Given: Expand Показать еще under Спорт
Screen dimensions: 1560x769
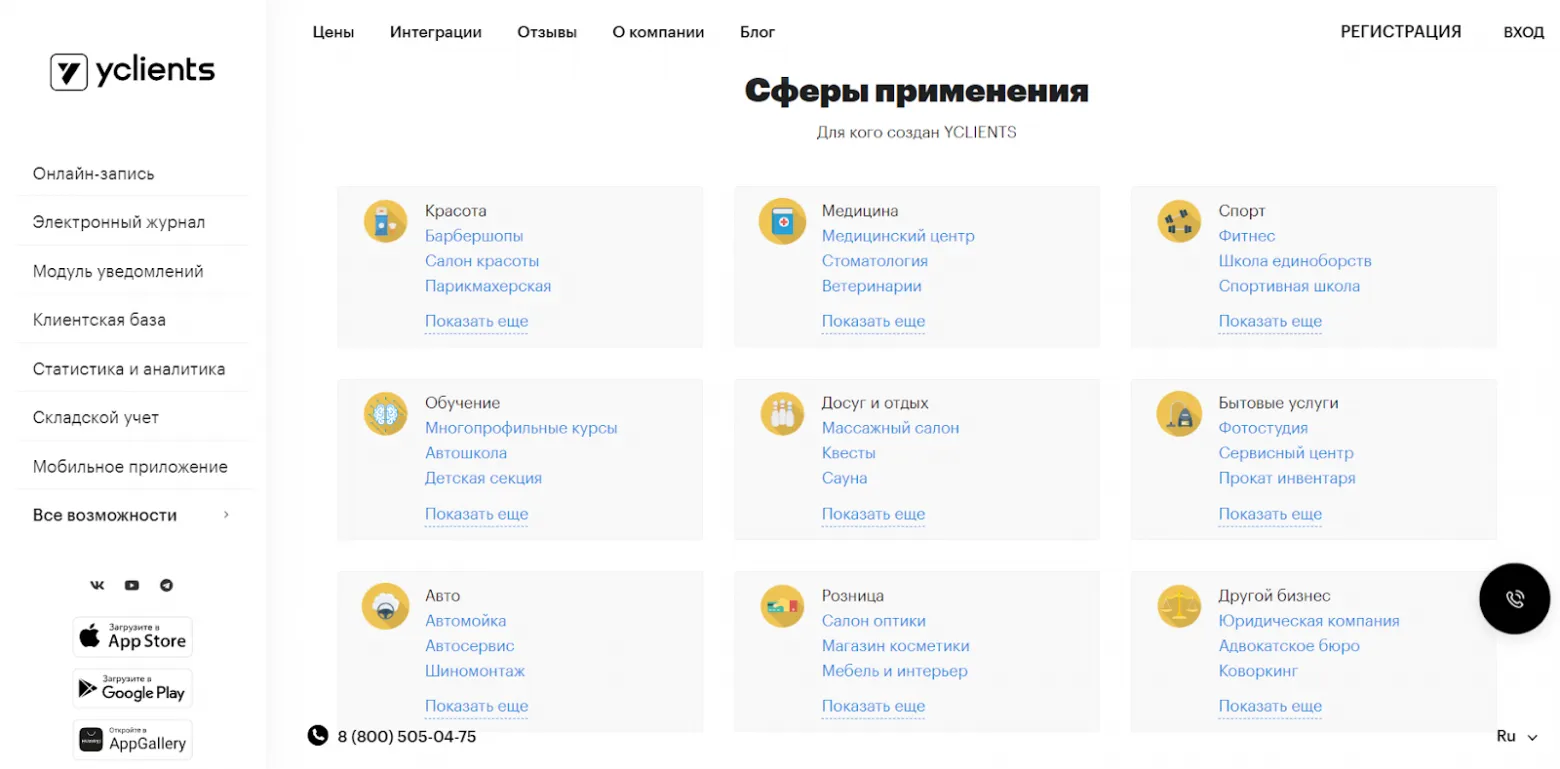Looking at the screenshot, I should (x=1270, y=322).
